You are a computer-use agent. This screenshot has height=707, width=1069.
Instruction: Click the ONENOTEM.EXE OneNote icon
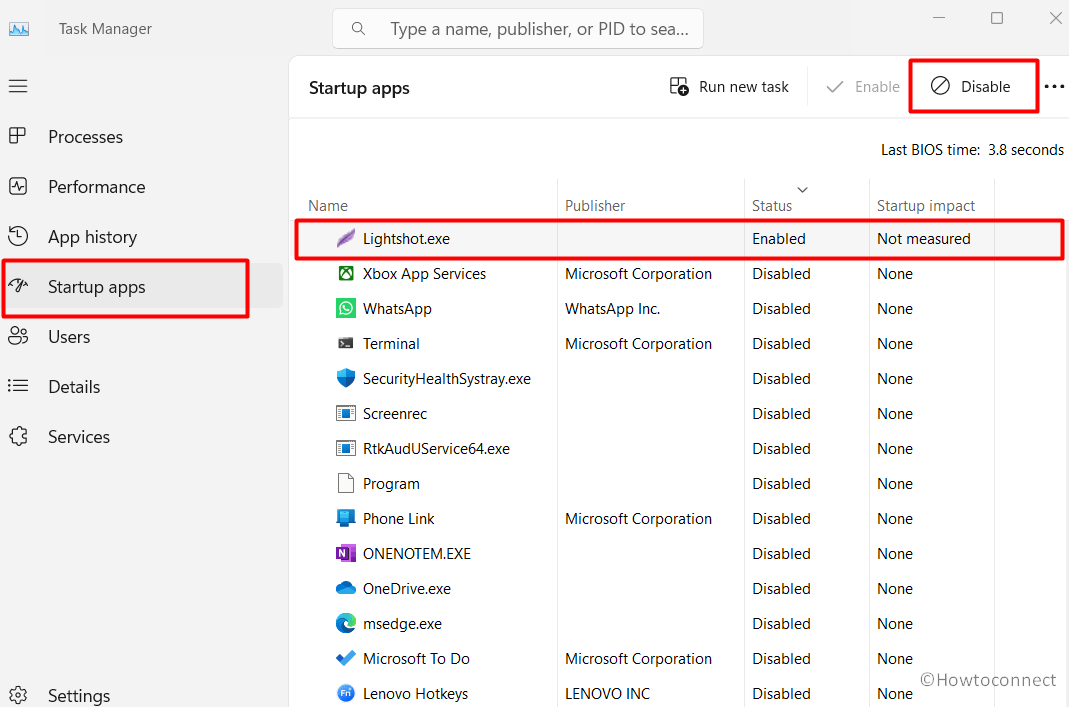pos(346,554)
